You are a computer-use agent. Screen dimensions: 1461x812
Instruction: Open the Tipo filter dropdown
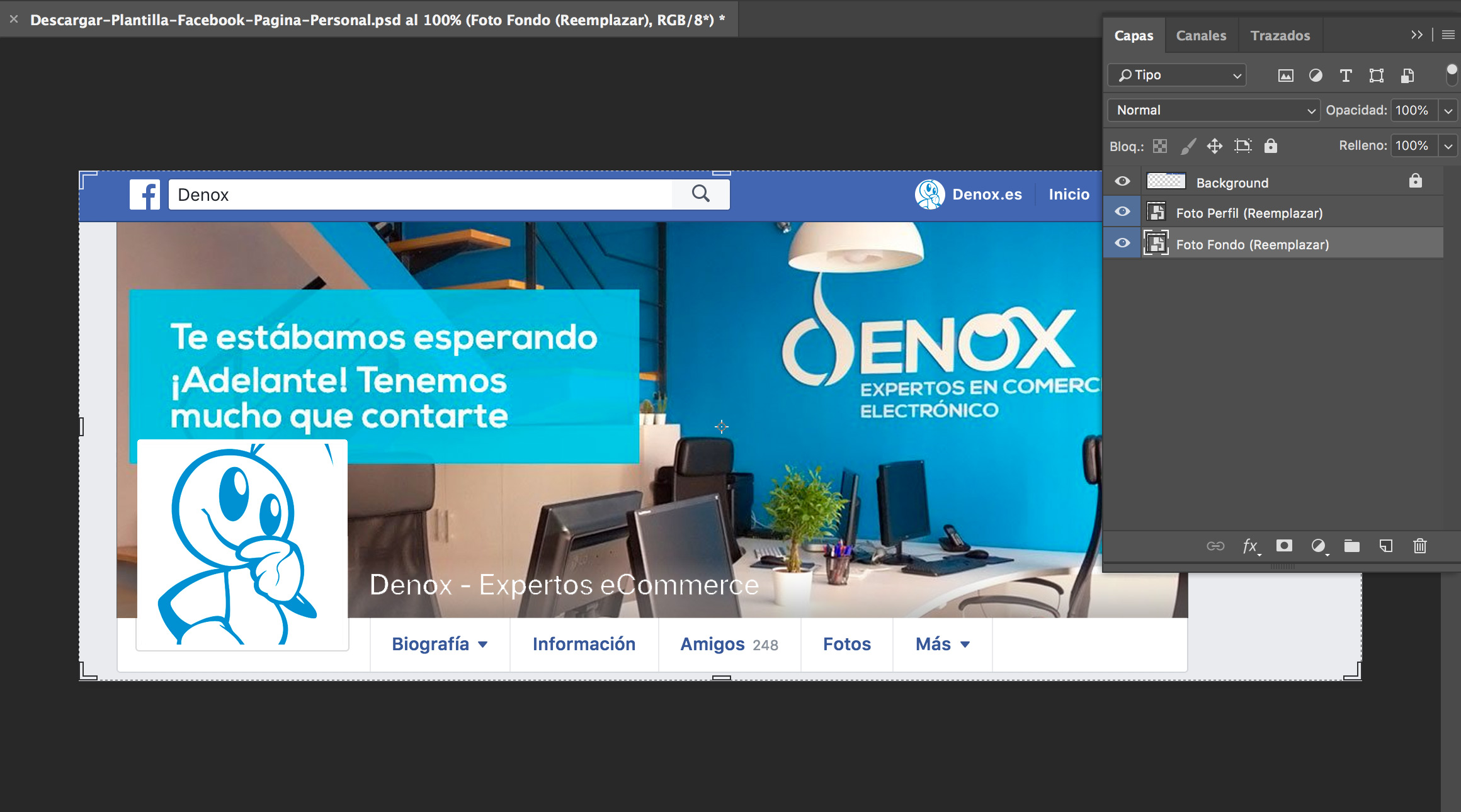pos(1177,75)
